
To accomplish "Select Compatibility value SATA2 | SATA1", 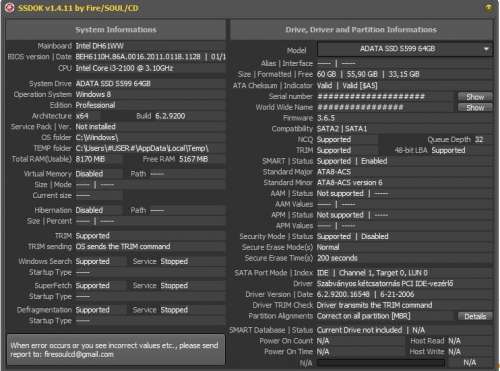I will [x=342, y=129].
